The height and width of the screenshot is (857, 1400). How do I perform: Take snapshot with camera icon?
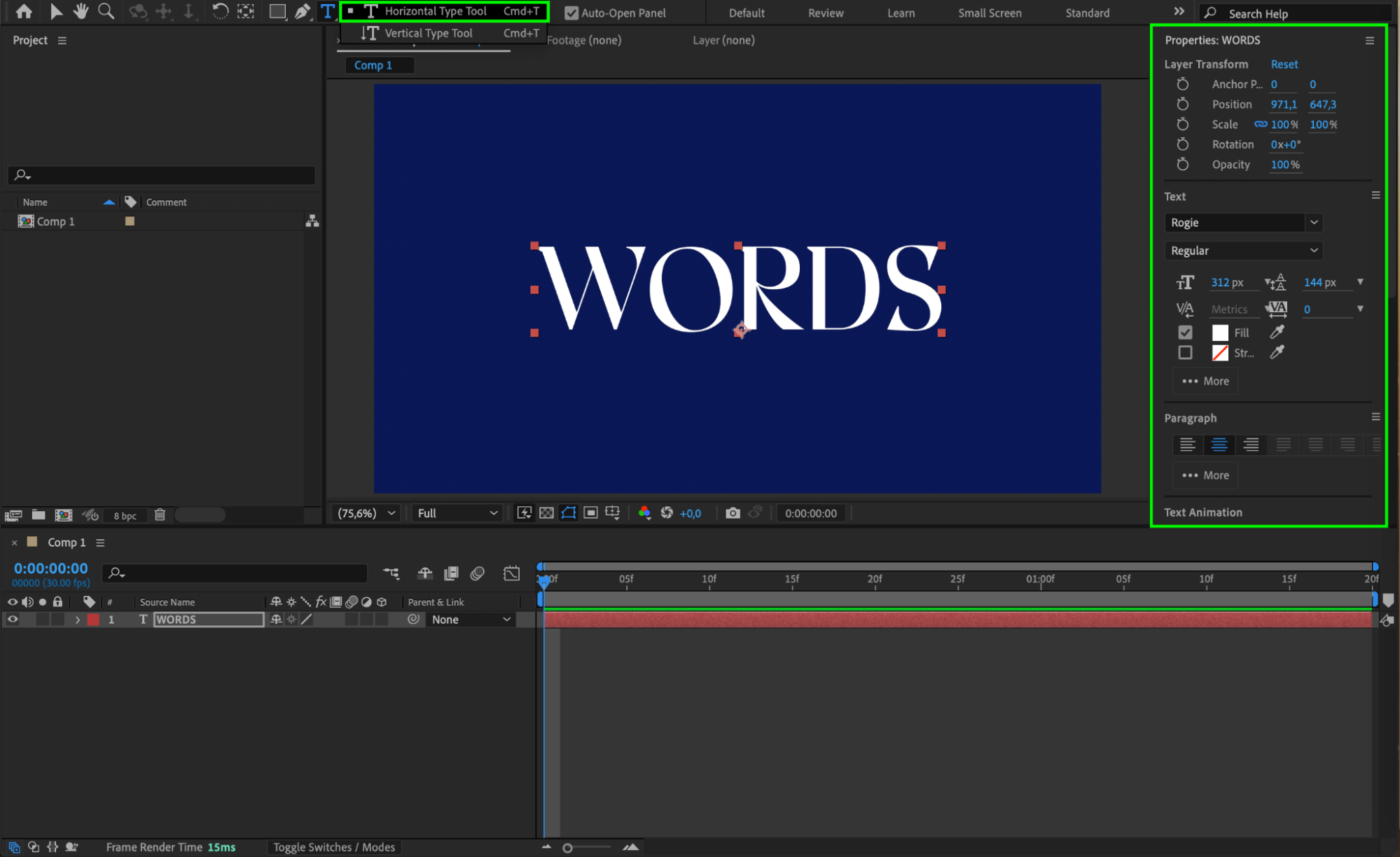tap(733, 513)
